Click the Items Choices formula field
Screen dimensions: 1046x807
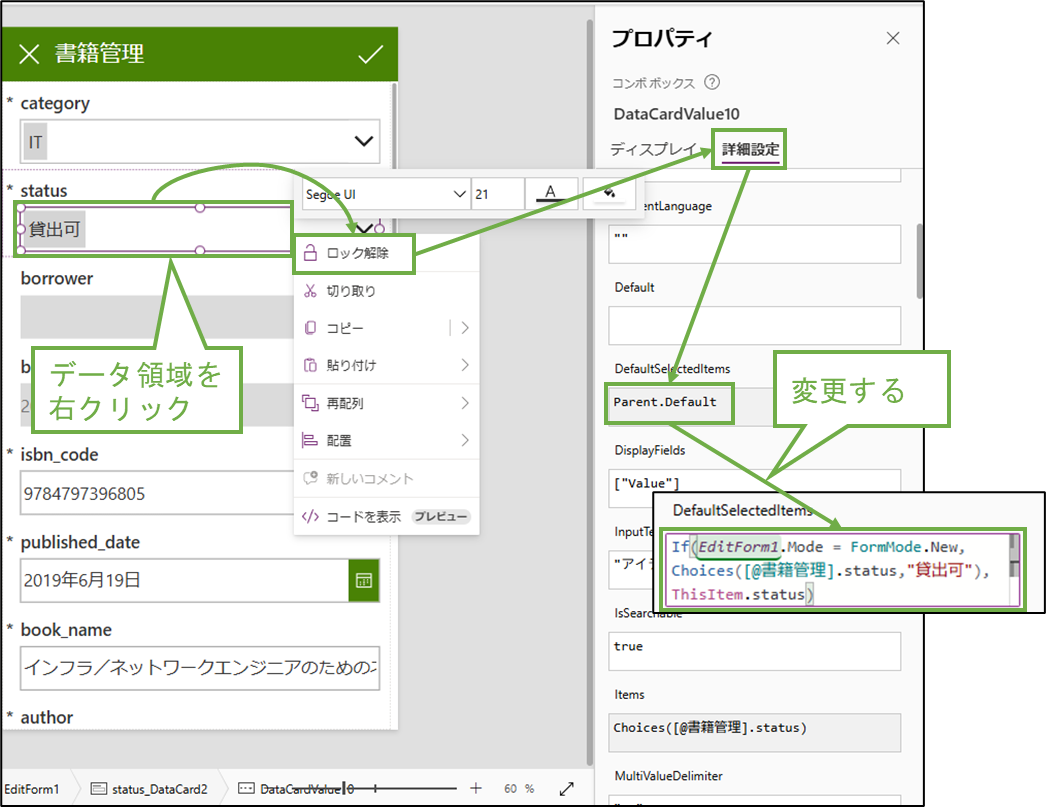tap(754, 732)
